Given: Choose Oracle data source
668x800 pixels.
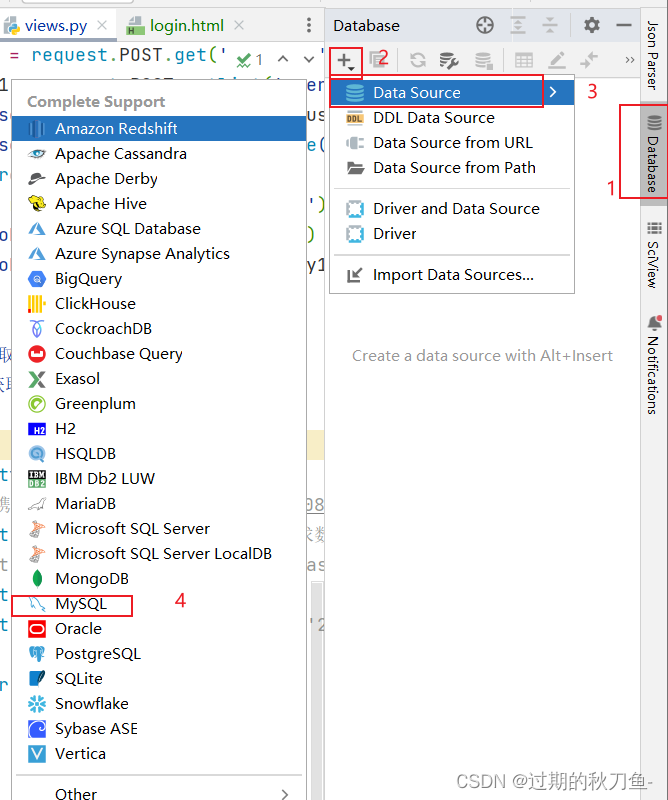Looking at the screenshot, I should pos(159,629).
